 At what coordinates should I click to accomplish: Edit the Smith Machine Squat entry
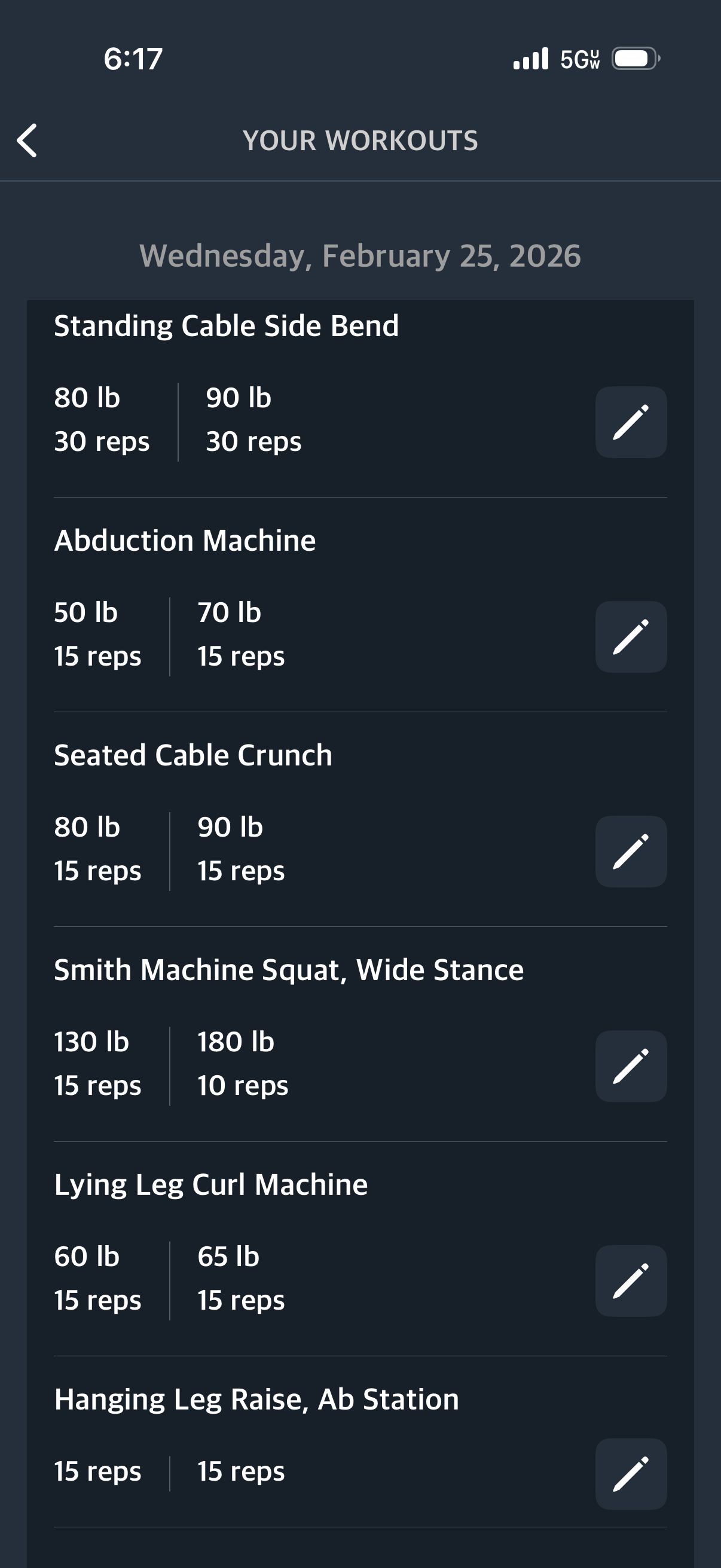pyautogui.click(x=630, y=1066)
